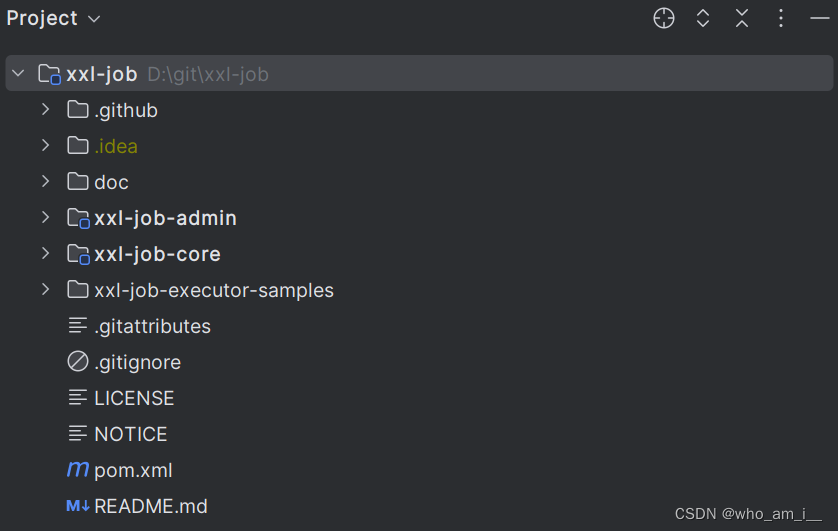Expand the xxl-job-executor-samples folder
Viewport: 838px width, 531px height.
[45, 290]
